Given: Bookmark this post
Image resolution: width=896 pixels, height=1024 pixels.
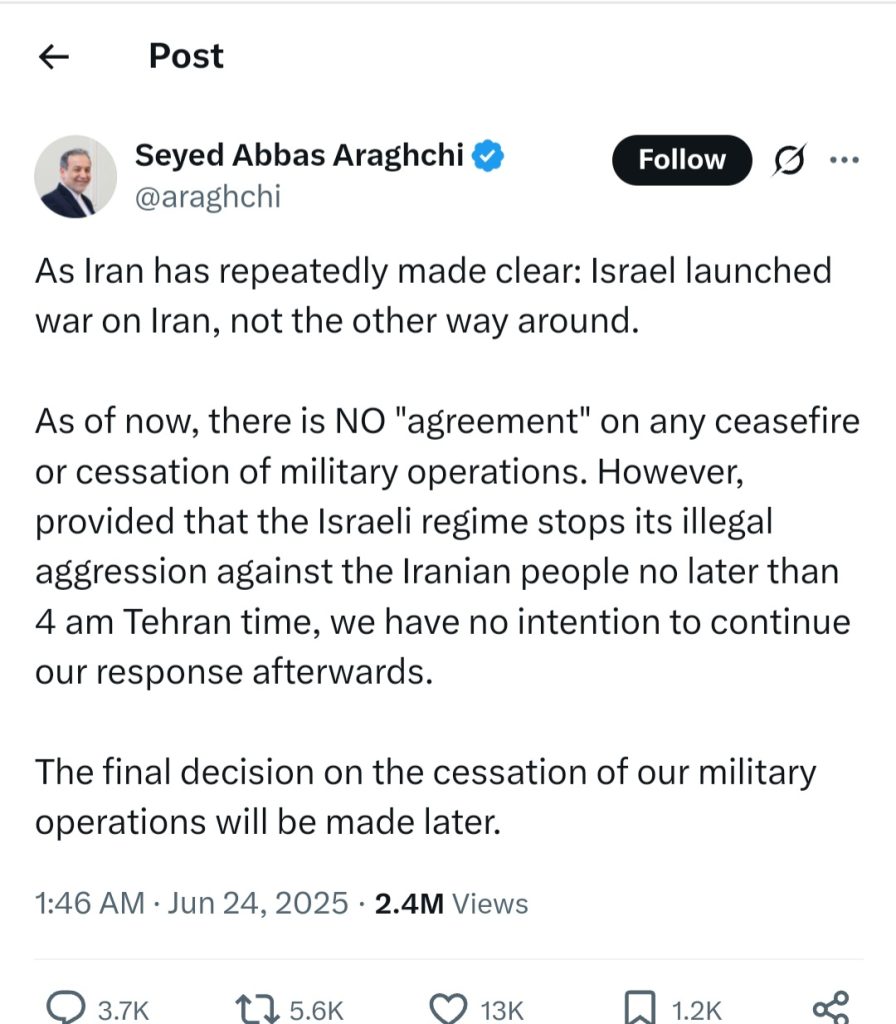Looking at the screenshot, I should click(638, 1007).
